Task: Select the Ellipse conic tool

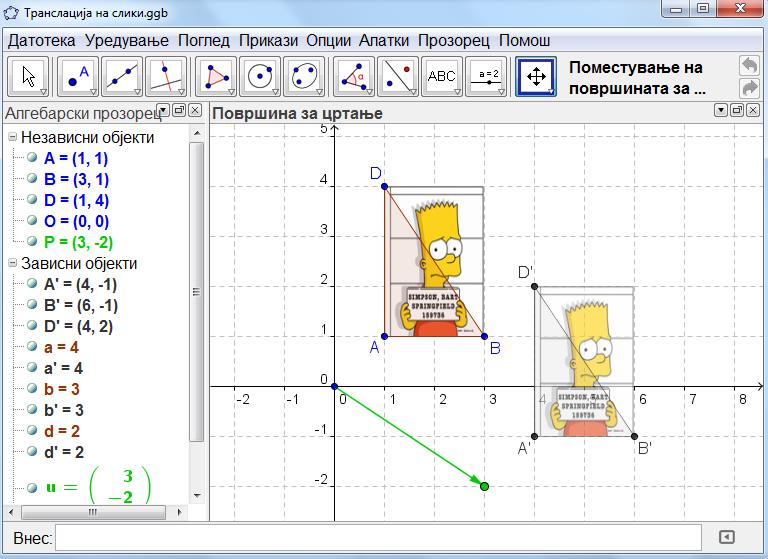Action: tap(305, 76)
